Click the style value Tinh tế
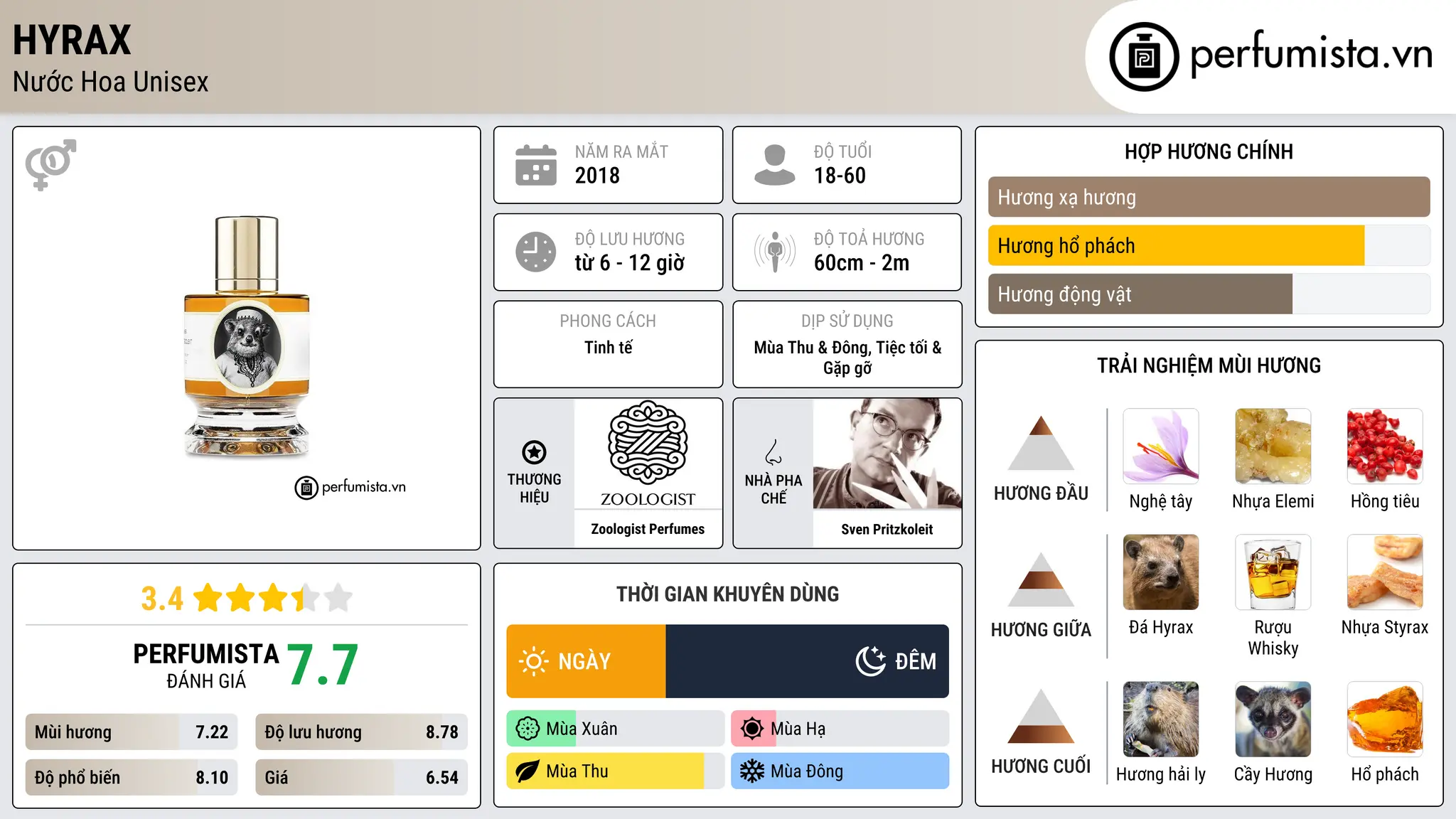The width and height of the screenshot is (1456, 819). (608, 348)
